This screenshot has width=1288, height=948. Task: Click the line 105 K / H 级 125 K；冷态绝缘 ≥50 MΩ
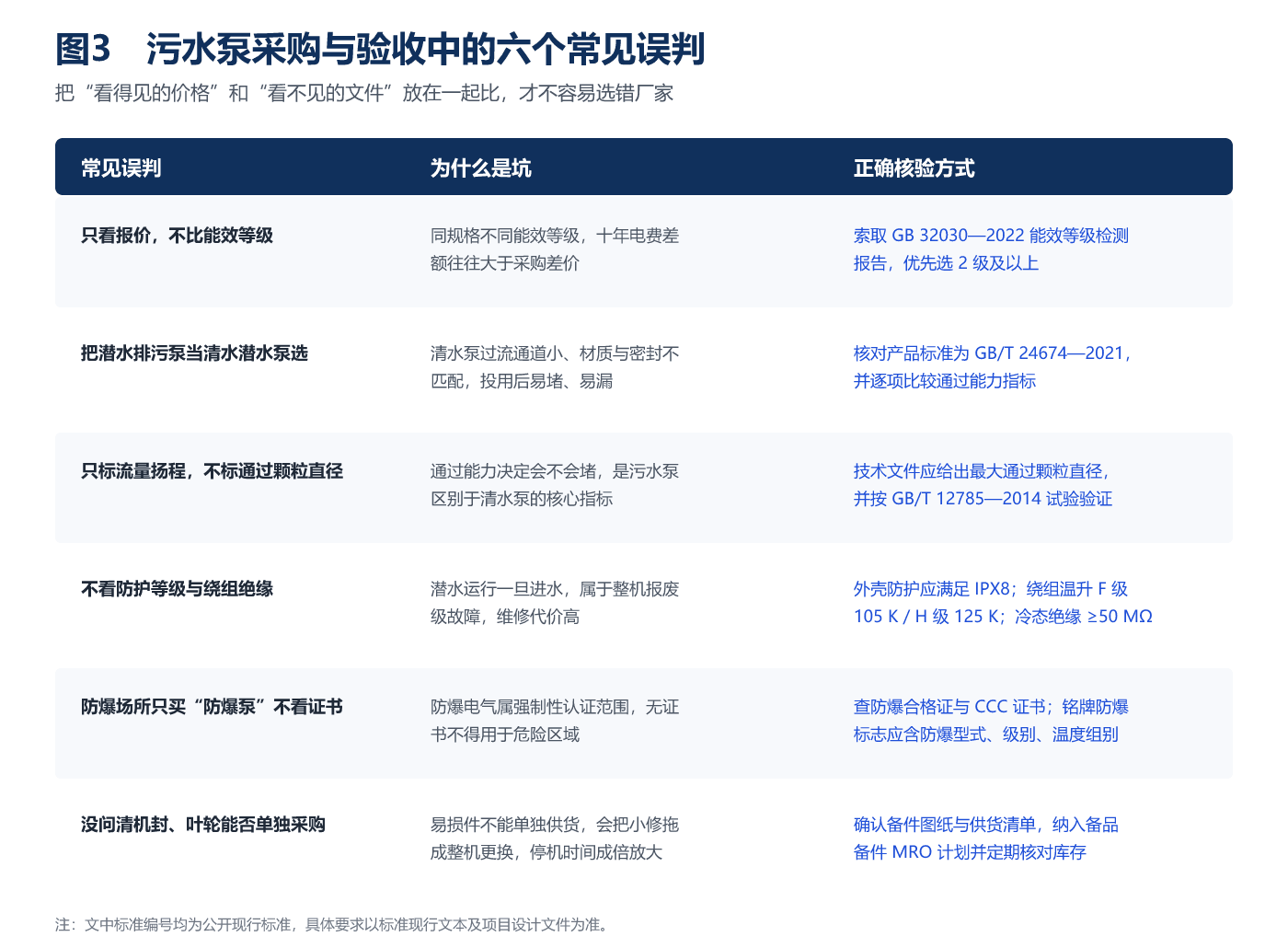pos(1004,617)
